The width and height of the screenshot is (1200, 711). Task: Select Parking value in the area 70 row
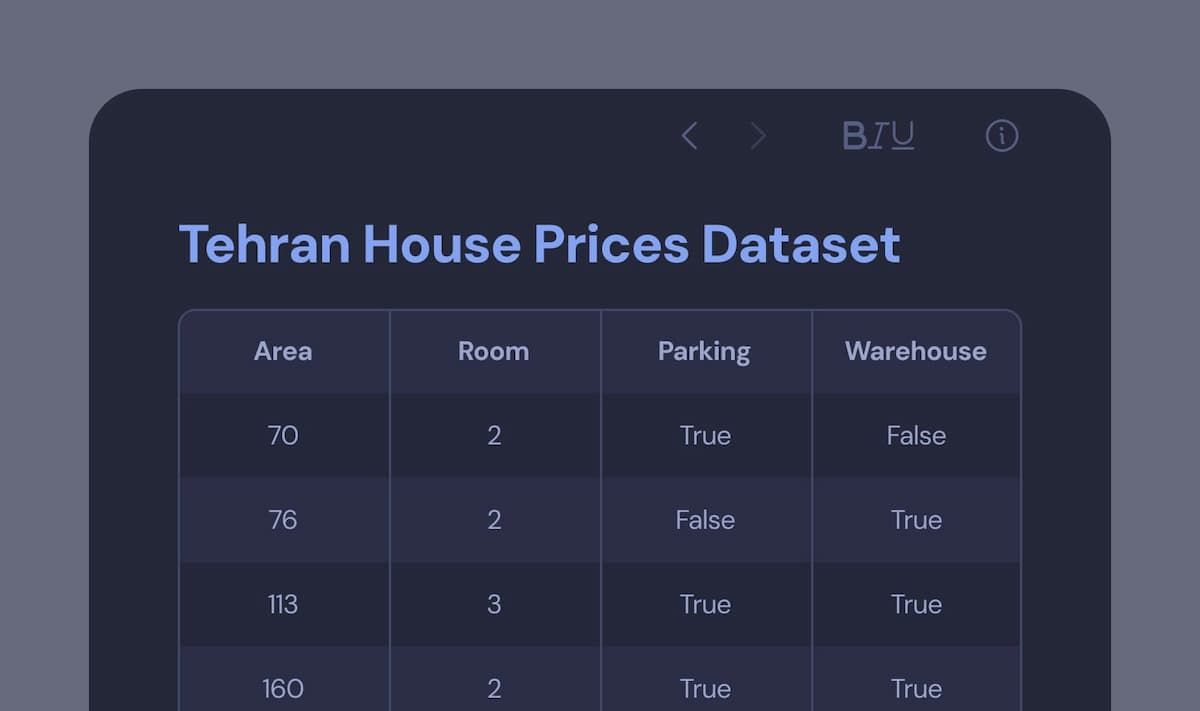(705, 436)
